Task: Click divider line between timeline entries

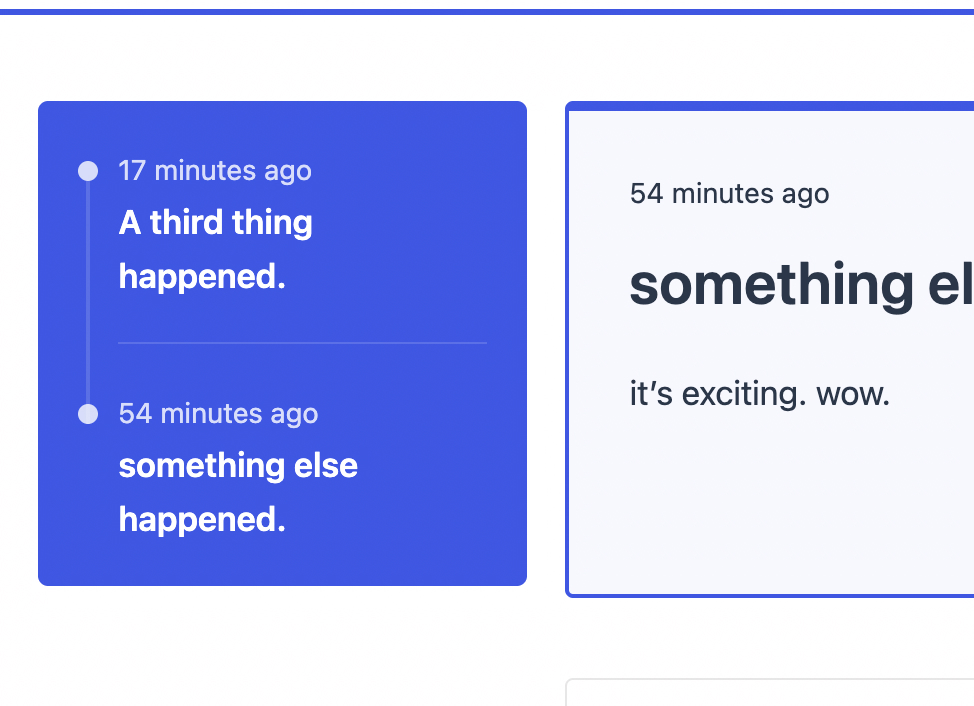Action: click(x=302, y=343)
